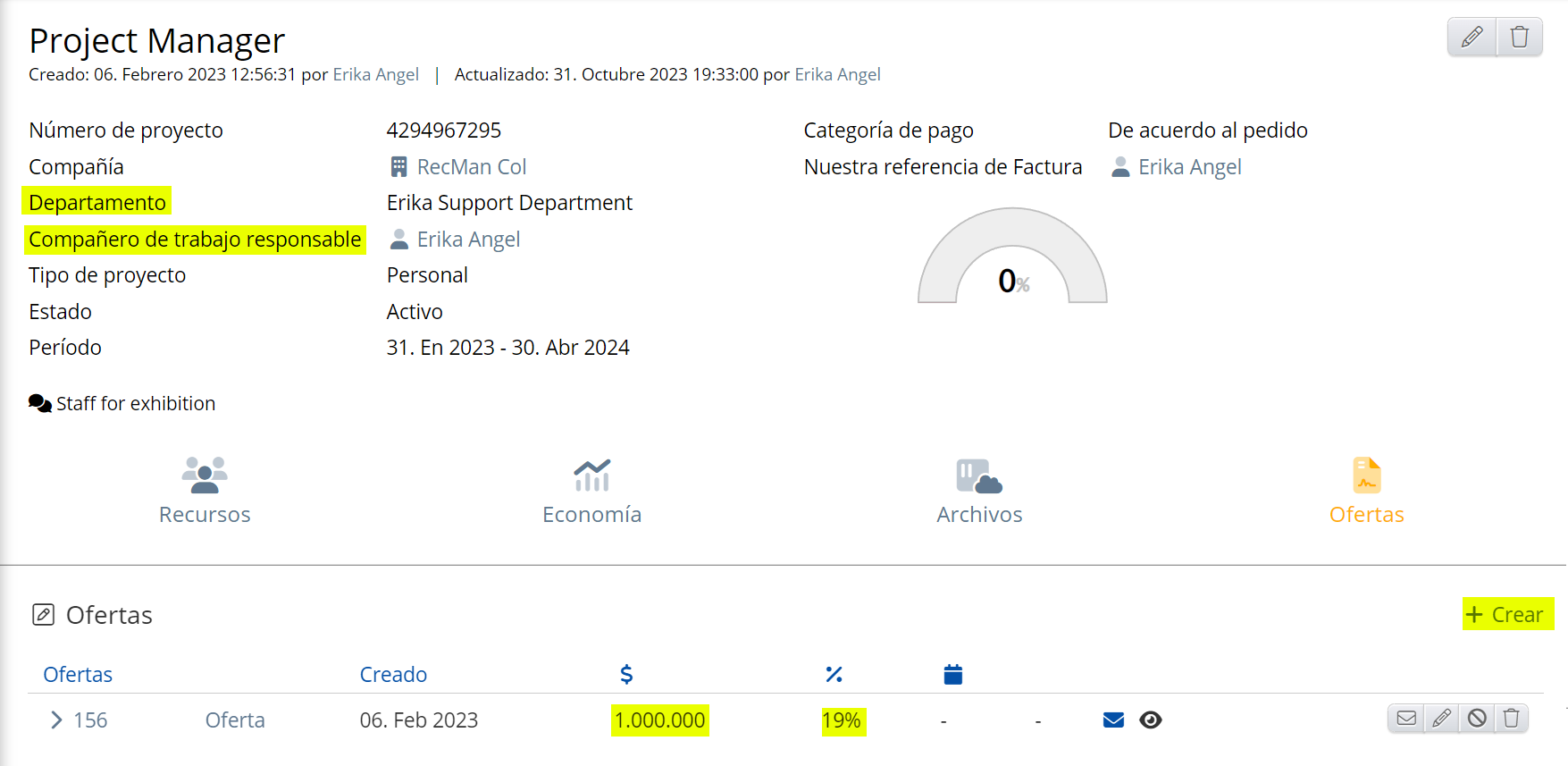
Task: Delete offer 156 using trash icon
Action: point(1511,719)
